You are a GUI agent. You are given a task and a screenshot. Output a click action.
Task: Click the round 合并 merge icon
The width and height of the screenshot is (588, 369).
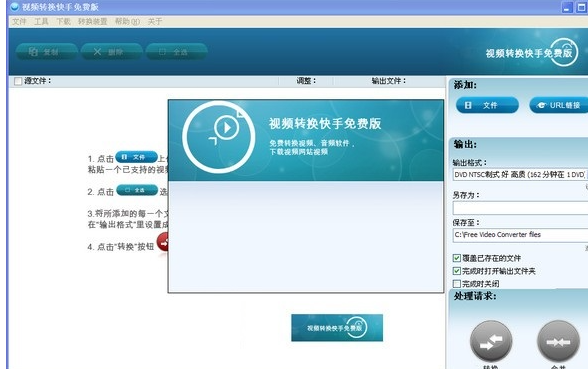[x=558, y=341]
